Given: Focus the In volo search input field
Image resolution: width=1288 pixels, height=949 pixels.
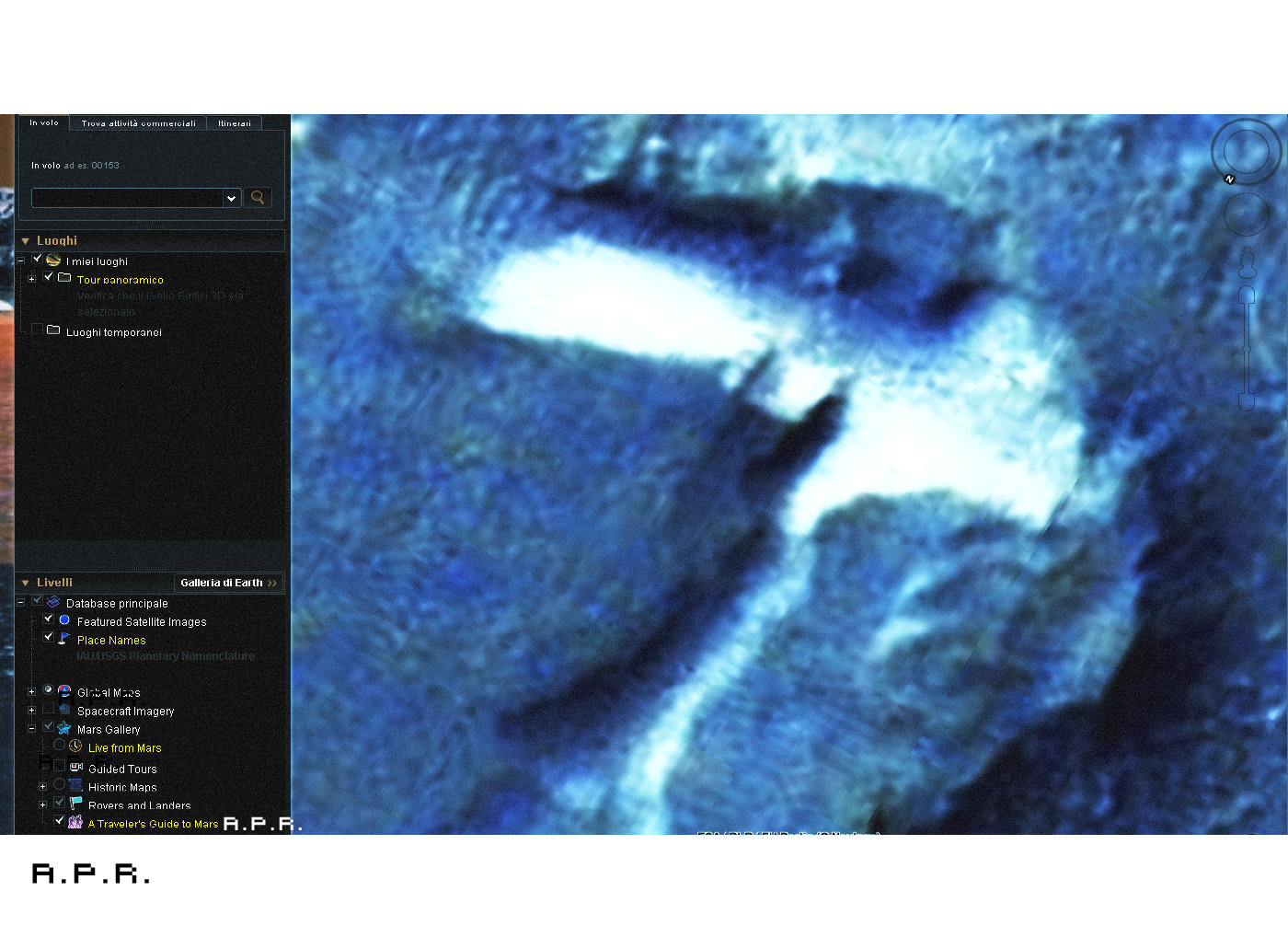Looking at the screenshot, I should 129,198.
